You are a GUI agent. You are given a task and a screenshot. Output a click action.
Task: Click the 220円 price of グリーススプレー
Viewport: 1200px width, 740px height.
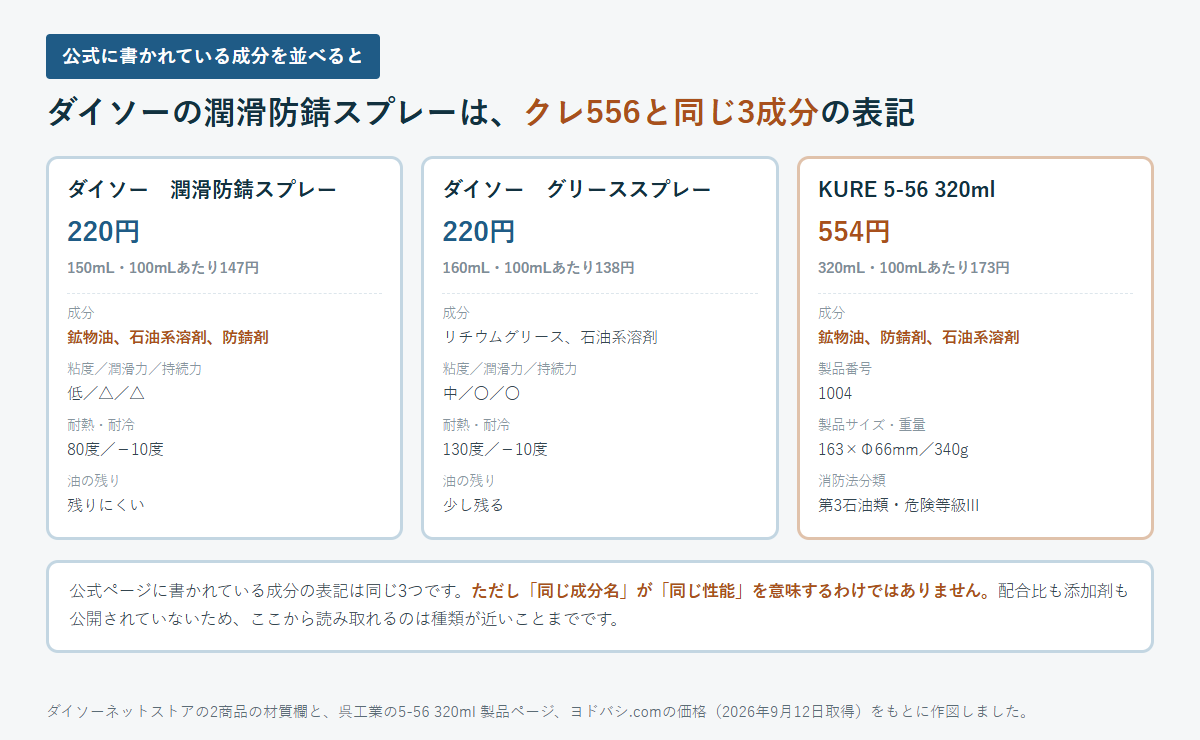click(479, 231)
